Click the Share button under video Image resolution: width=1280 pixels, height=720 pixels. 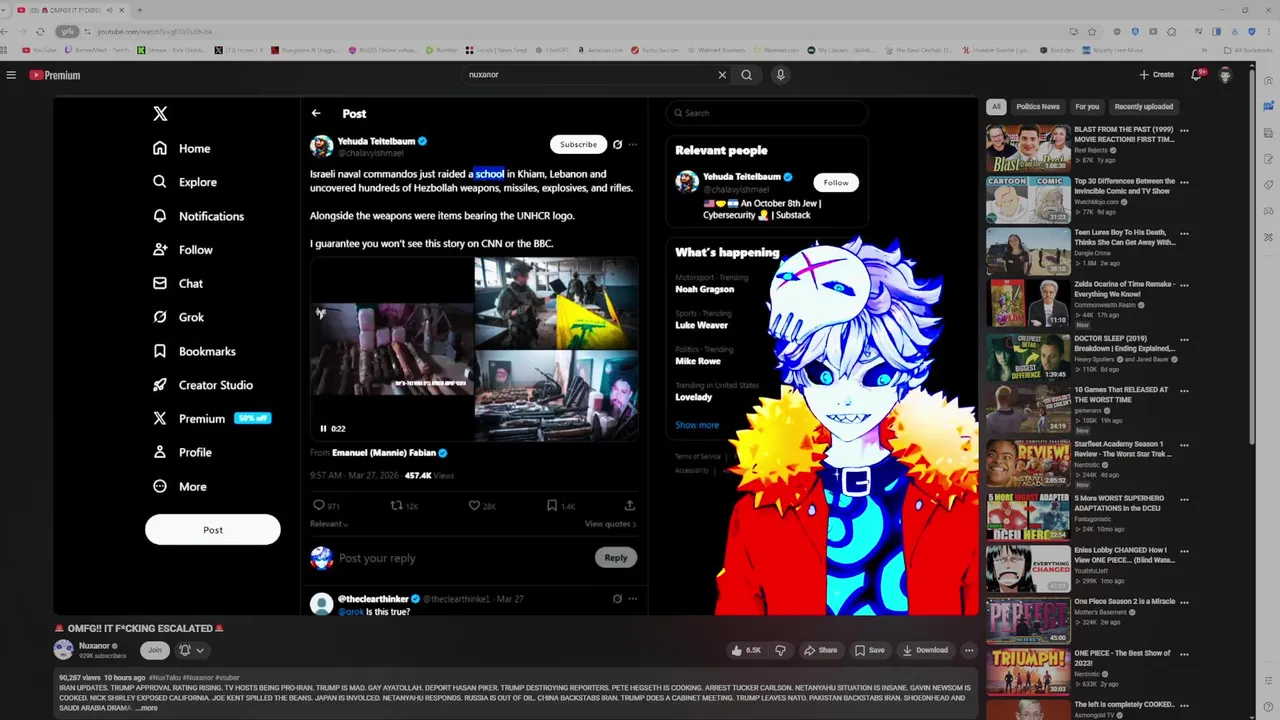click(x=820, y=650)
